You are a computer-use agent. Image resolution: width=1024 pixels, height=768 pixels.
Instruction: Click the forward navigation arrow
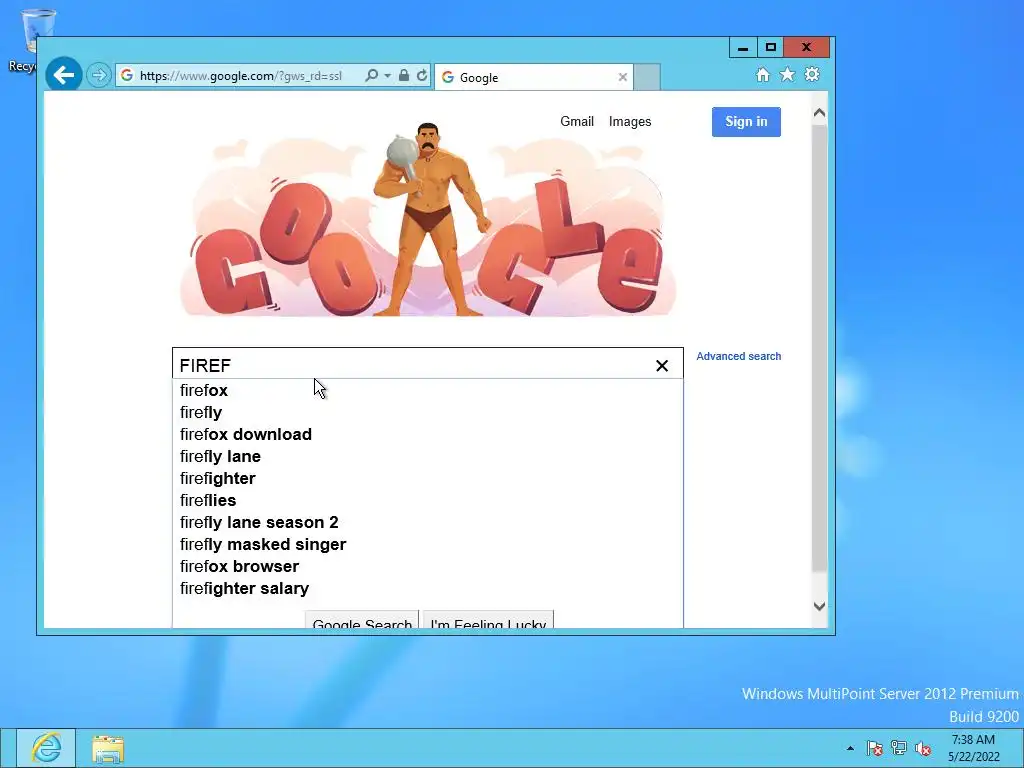99,75
